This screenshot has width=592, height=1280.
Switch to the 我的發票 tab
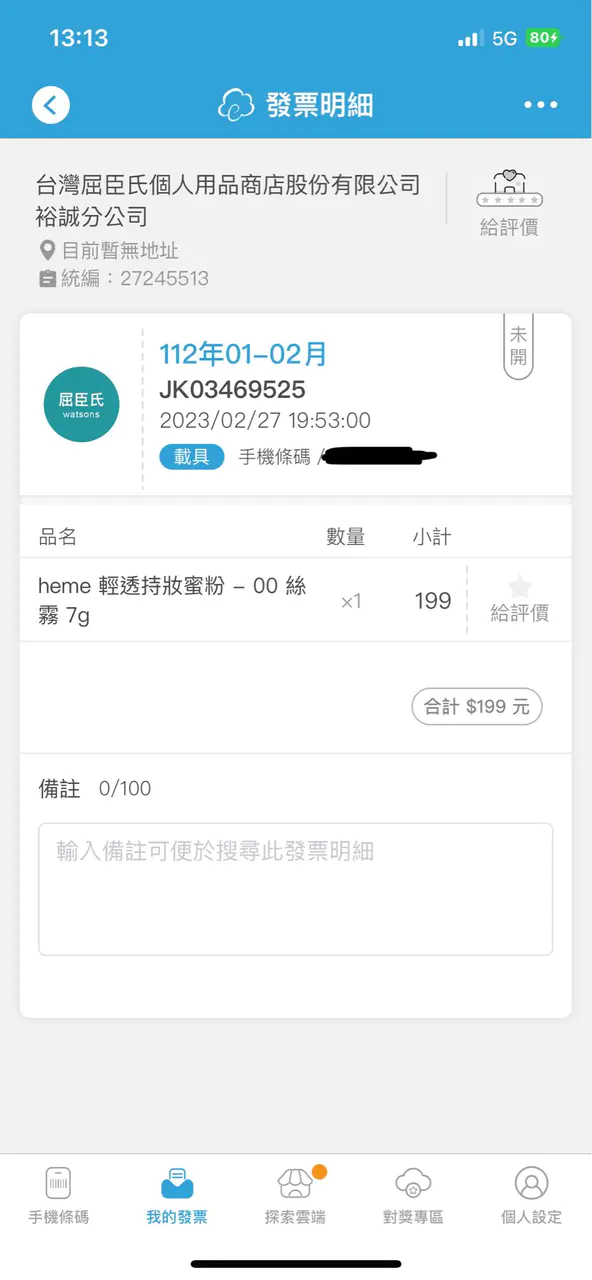(x=177, y=1195)
